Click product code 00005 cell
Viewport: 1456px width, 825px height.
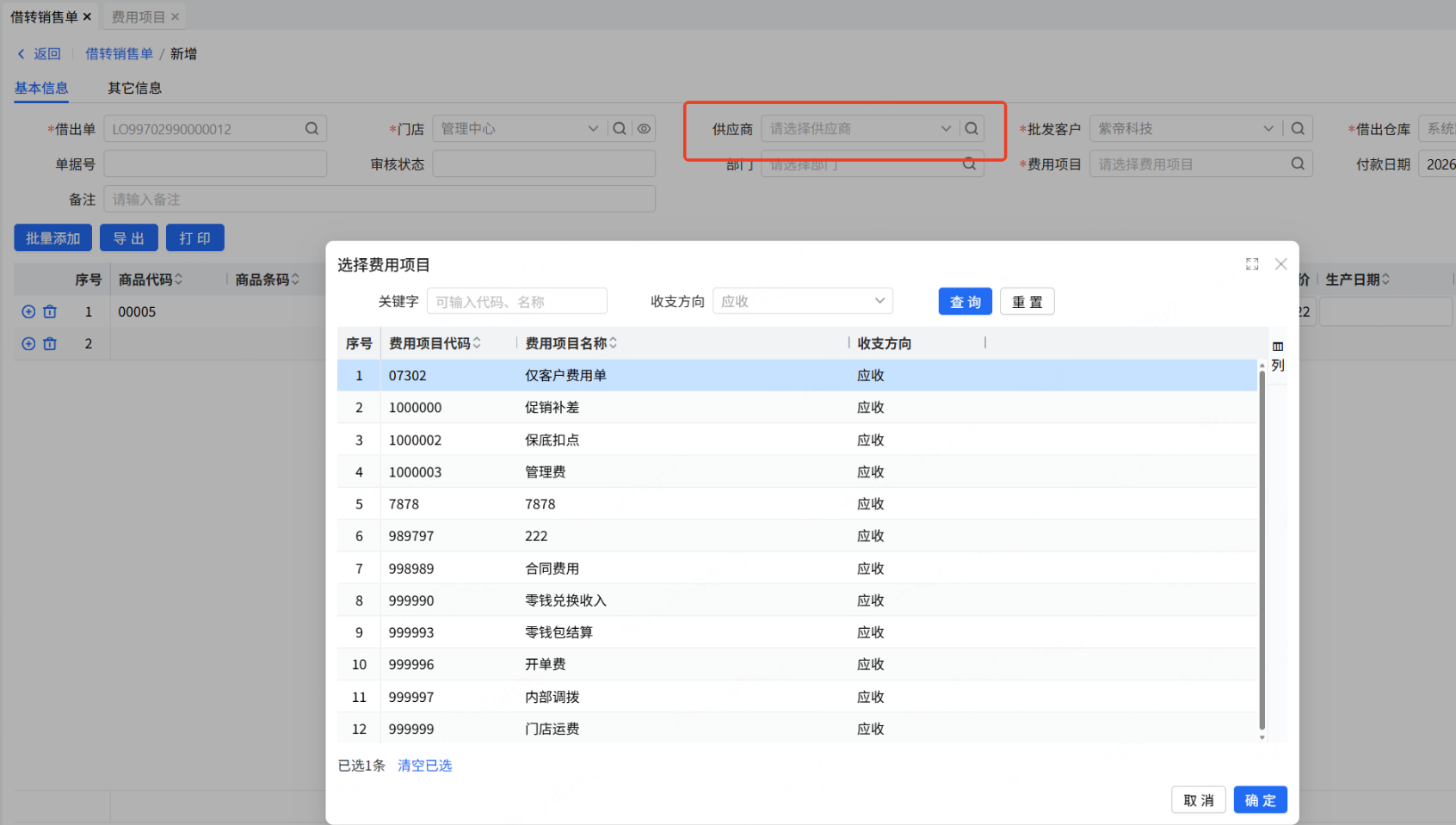[137, 311]
